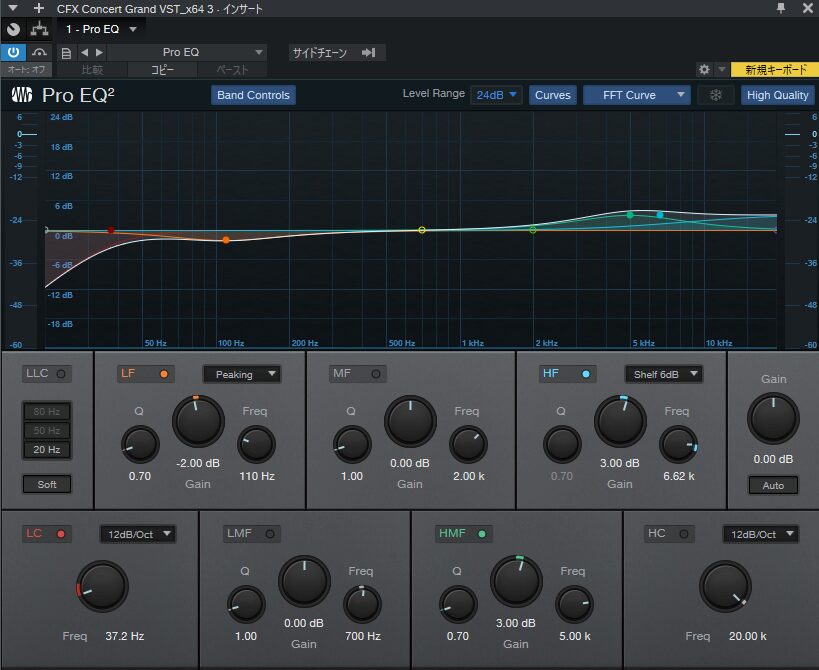Click the snowflake freeze icon
Screen dimensions: 819x670
coord(716,95)
